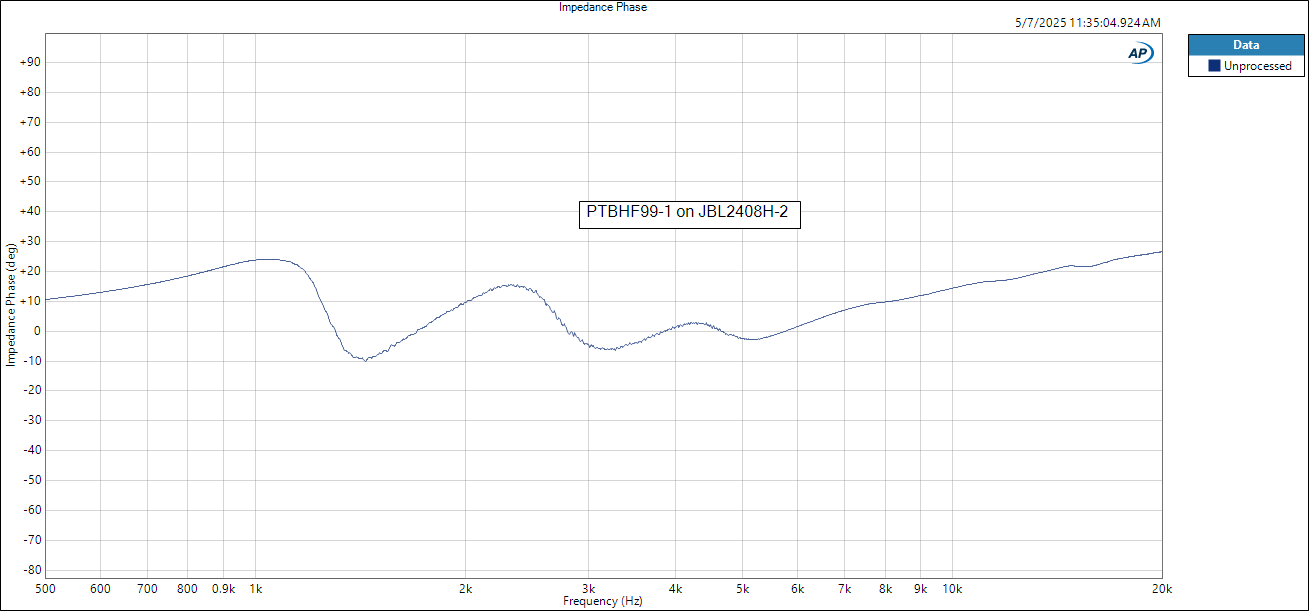Click the Impedance Phase graph title
The width and height of the screenshot is (1309, 611).
tap(603, 7)
